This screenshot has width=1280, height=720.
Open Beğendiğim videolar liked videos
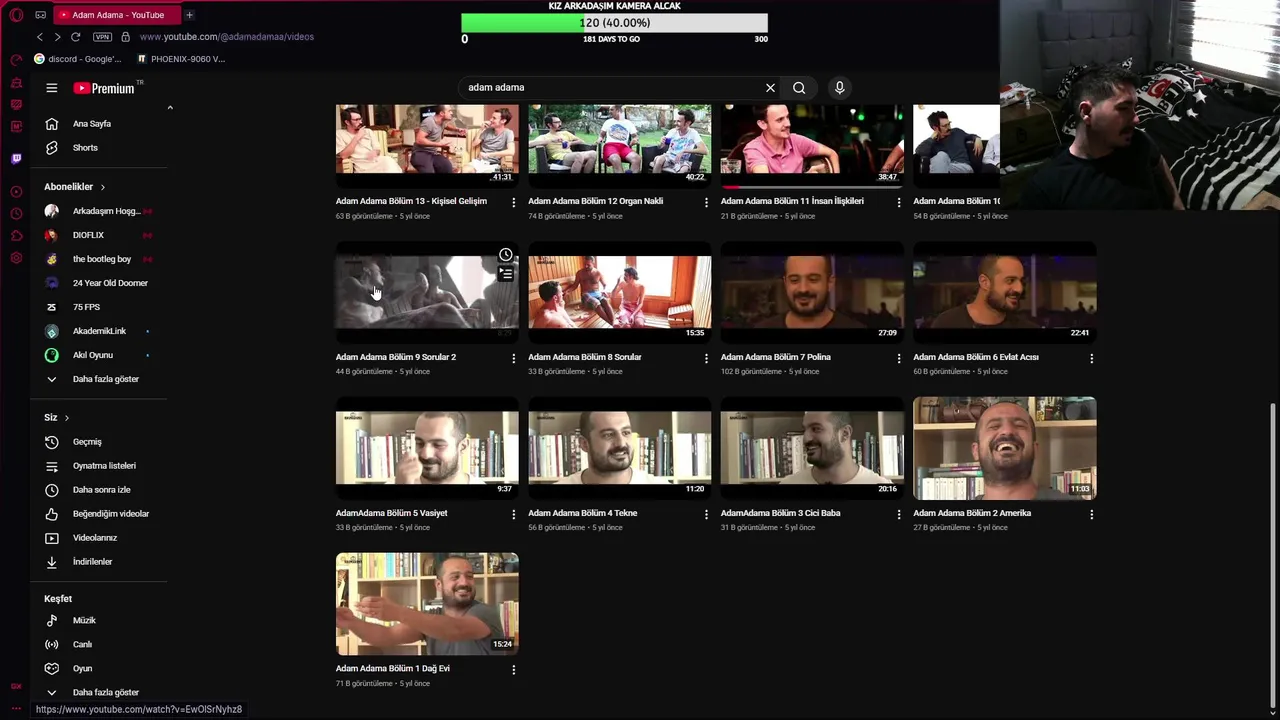coord(100,514)
